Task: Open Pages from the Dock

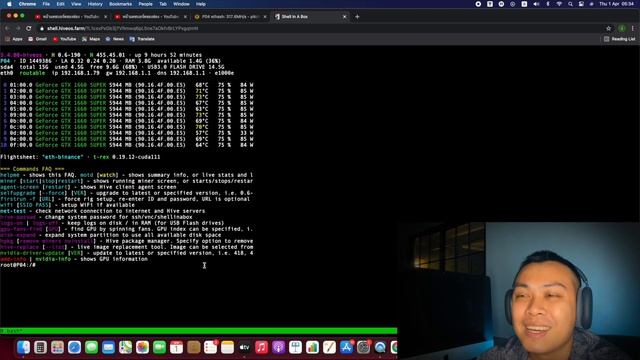Action: [329, 347]
